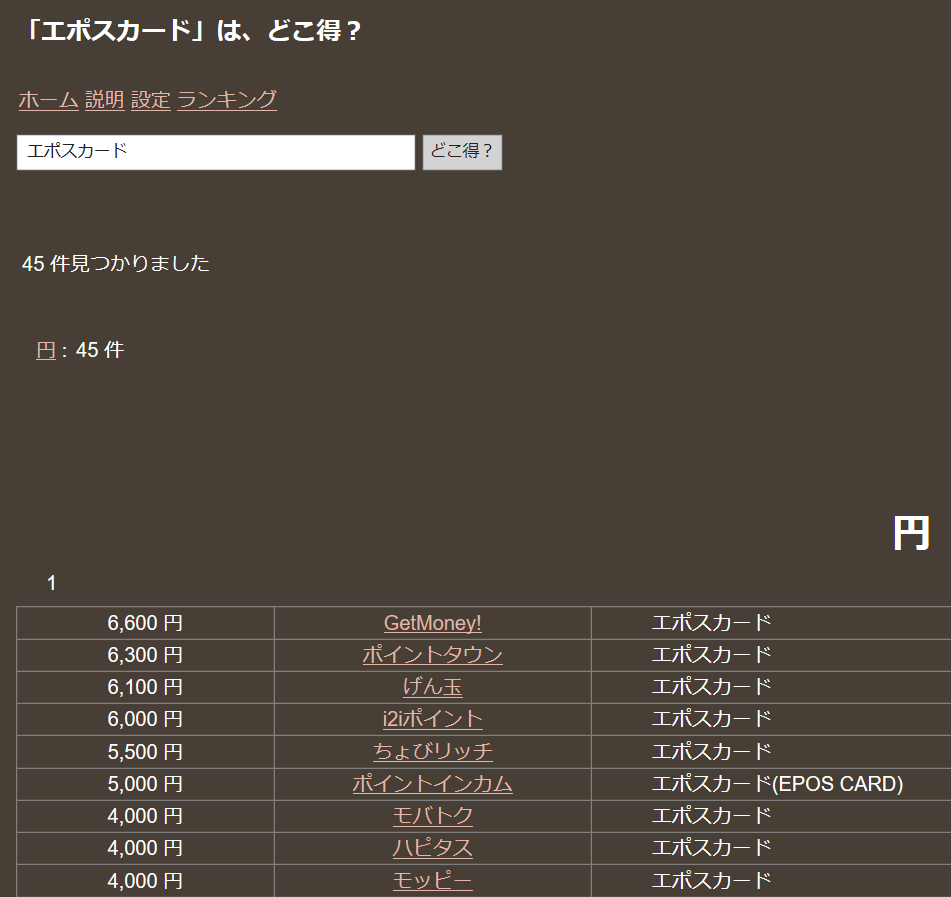Focus the search field containing エポスカード
Image resolution: width=951 pixels, height=897 pixels.
click(216, 152)
